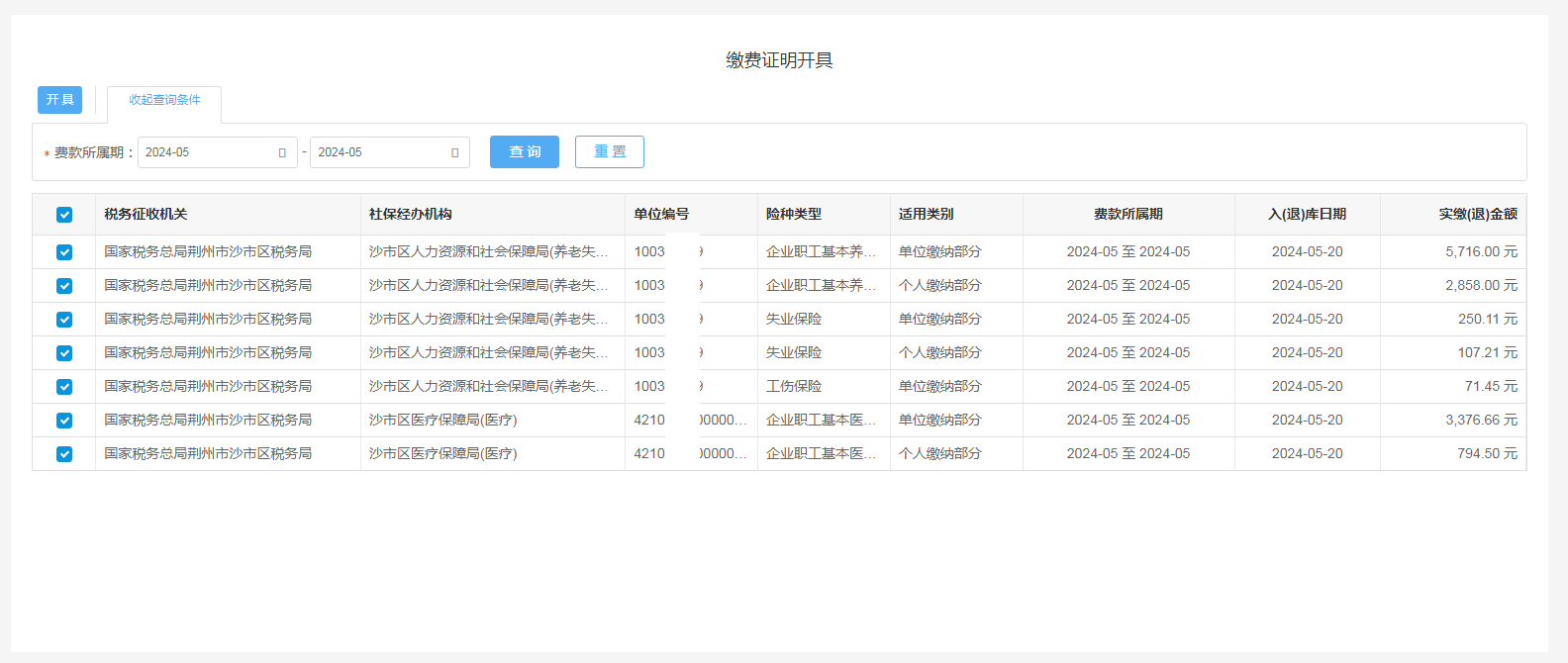
Task: Open the calendar icon of the end period field
Action: tap(454, 152)
